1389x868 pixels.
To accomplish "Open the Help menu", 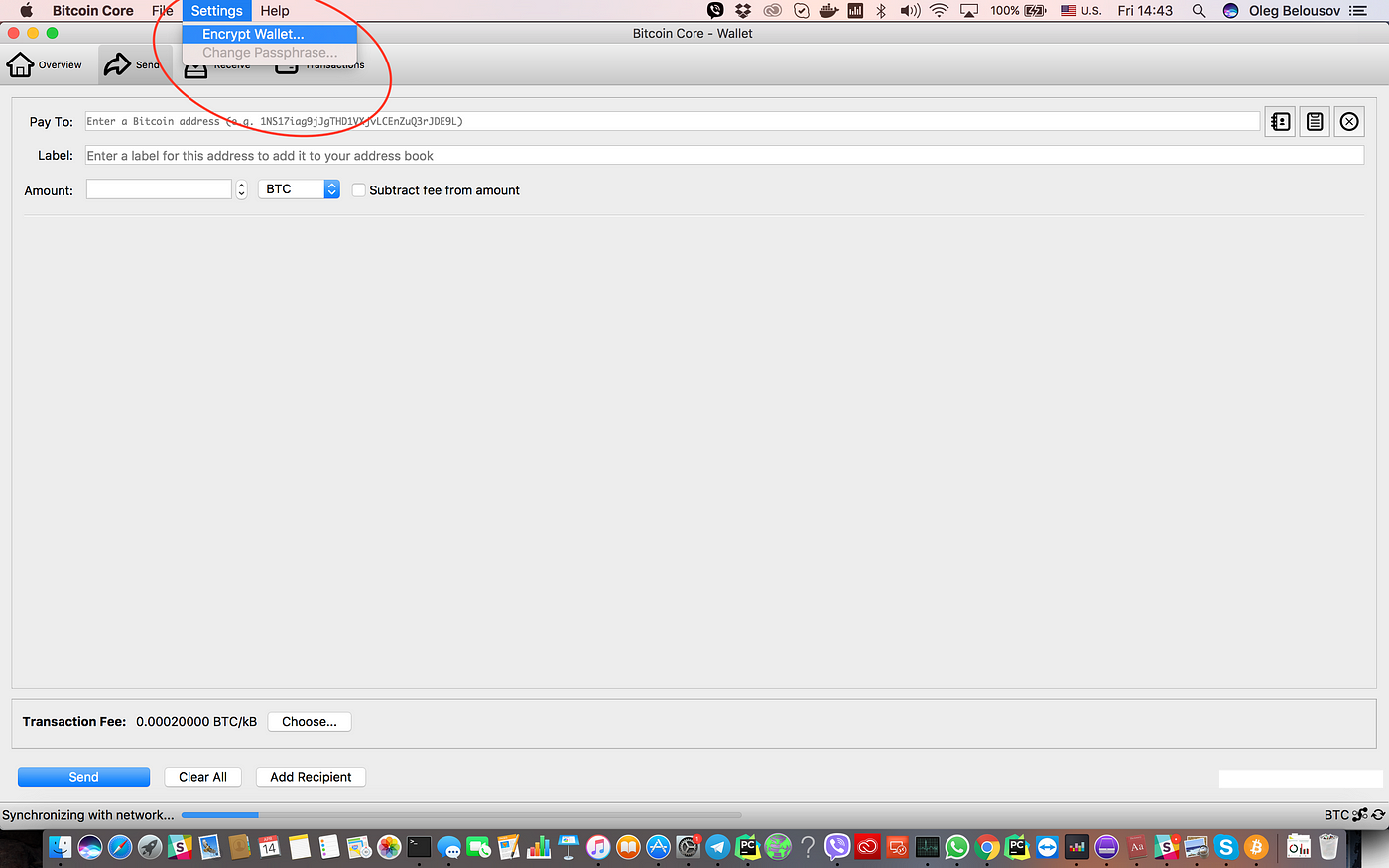I will (x=275, y=11).
